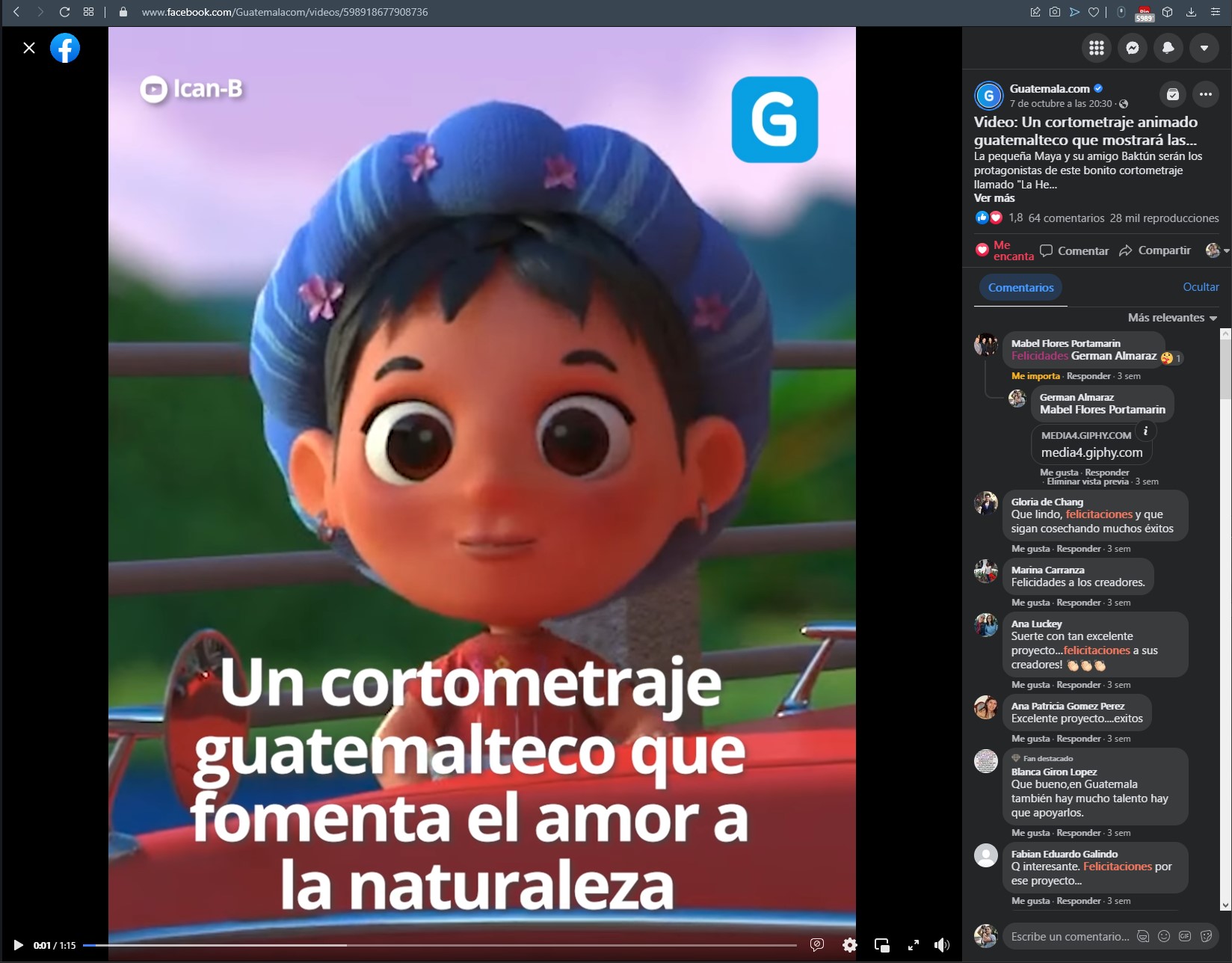Click the red extension badge 5989

(1145, 13)
